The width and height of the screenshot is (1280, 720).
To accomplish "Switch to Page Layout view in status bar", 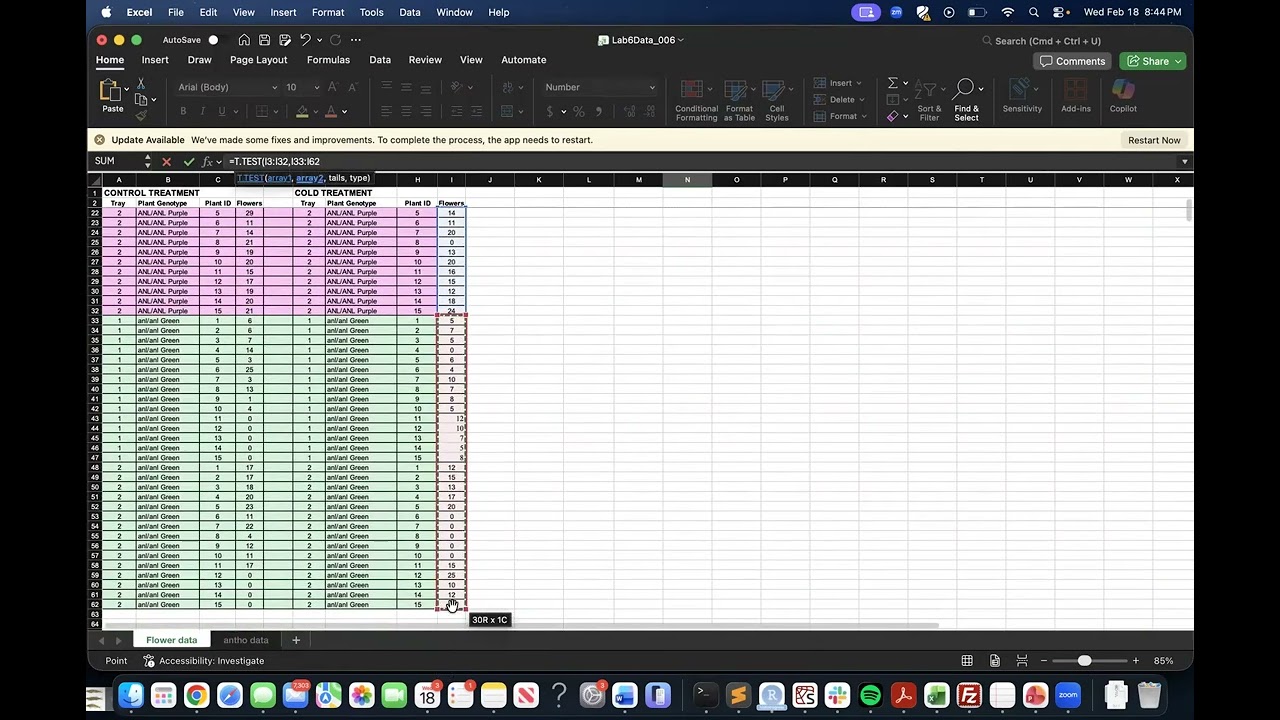I will pos(995,661).
